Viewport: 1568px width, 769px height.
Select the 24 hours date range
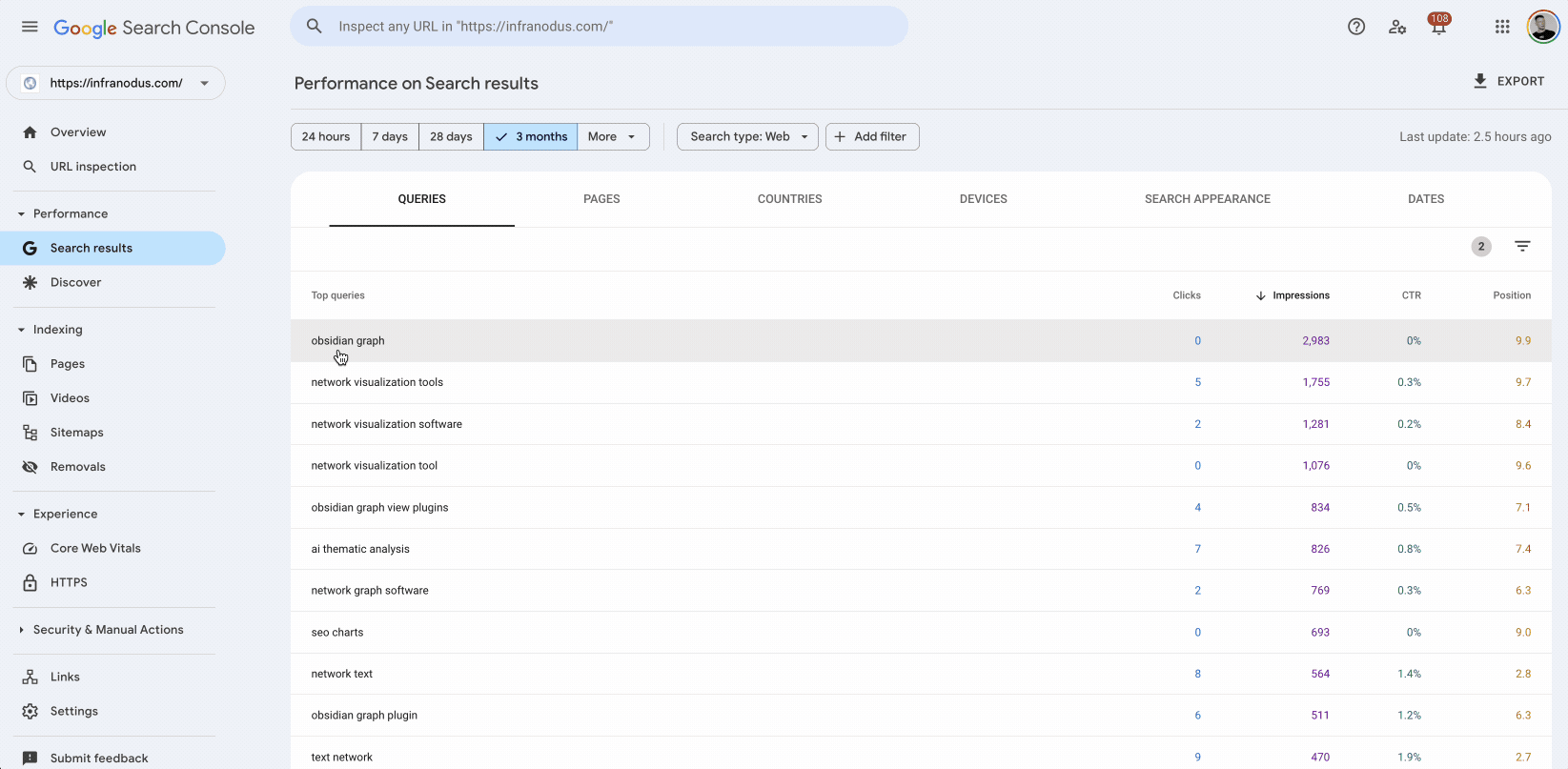pyautogui.click(x=326, y=136)
